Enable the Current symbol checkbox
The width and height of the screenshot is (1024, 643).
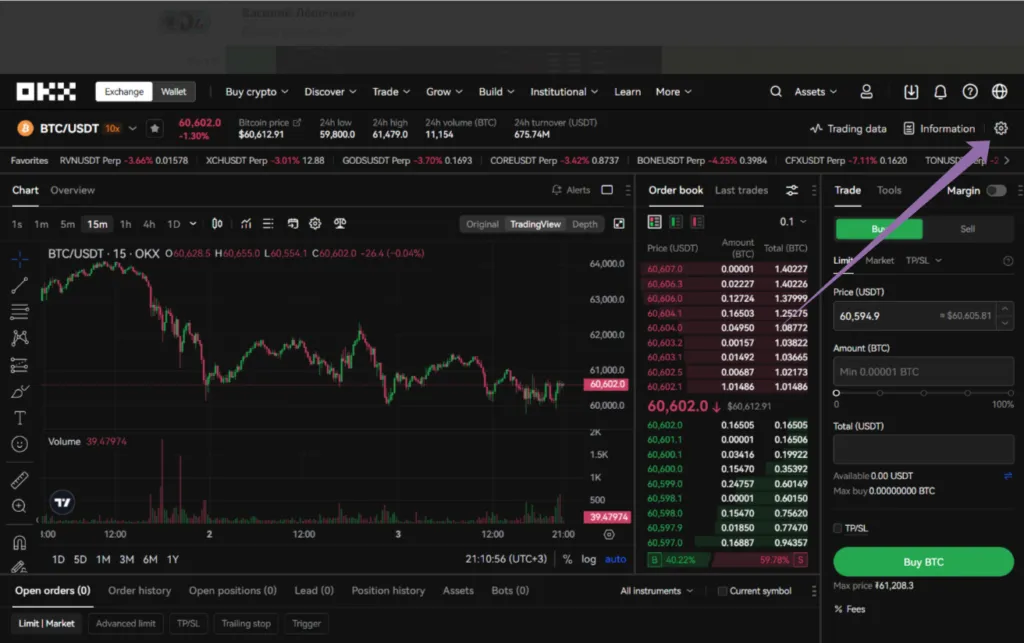[723, 591]
